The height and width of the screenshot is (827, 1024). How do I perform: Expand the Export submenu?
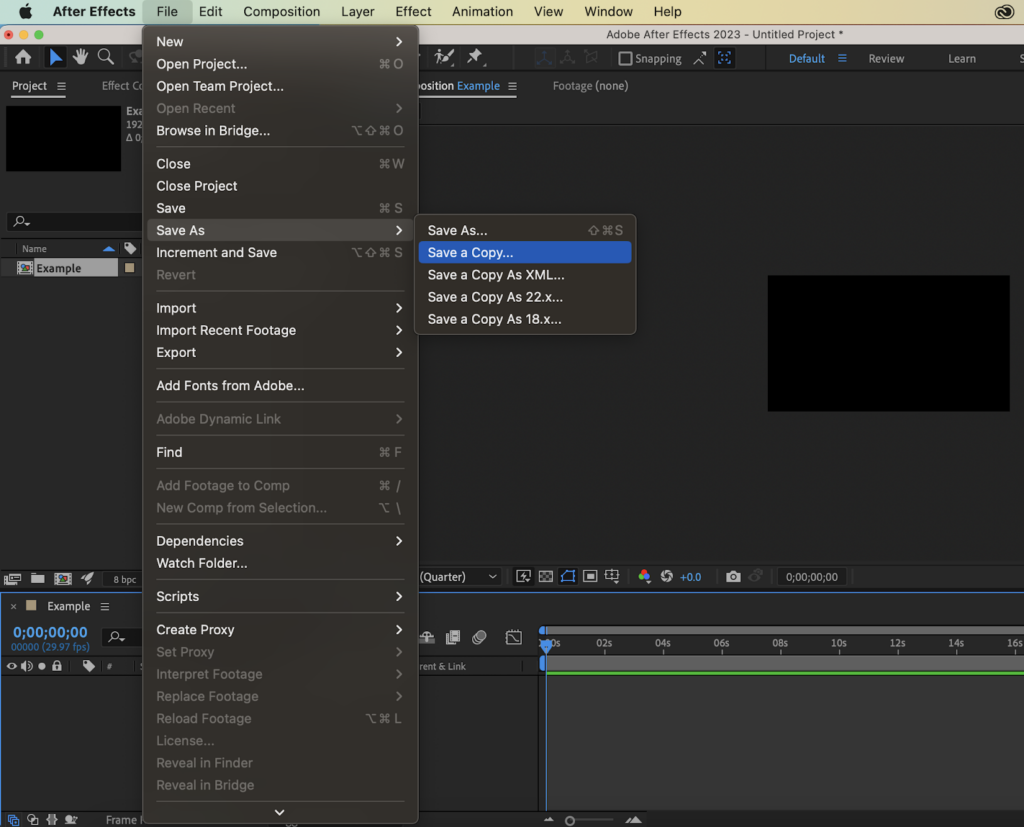click(x=280, y=353)
